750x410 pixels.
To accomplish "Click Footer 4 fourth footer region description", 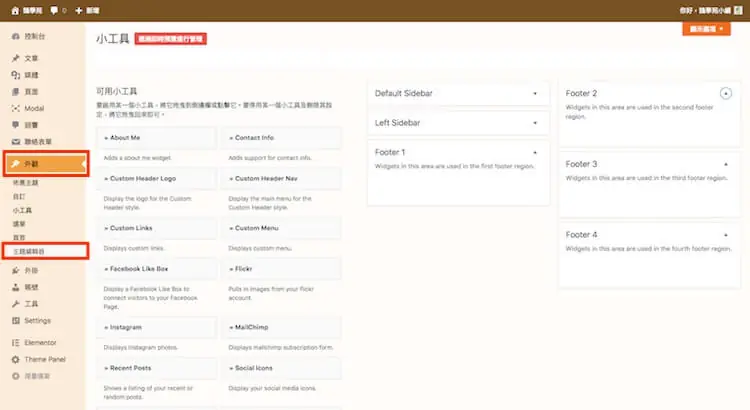I will pos(649,249).
